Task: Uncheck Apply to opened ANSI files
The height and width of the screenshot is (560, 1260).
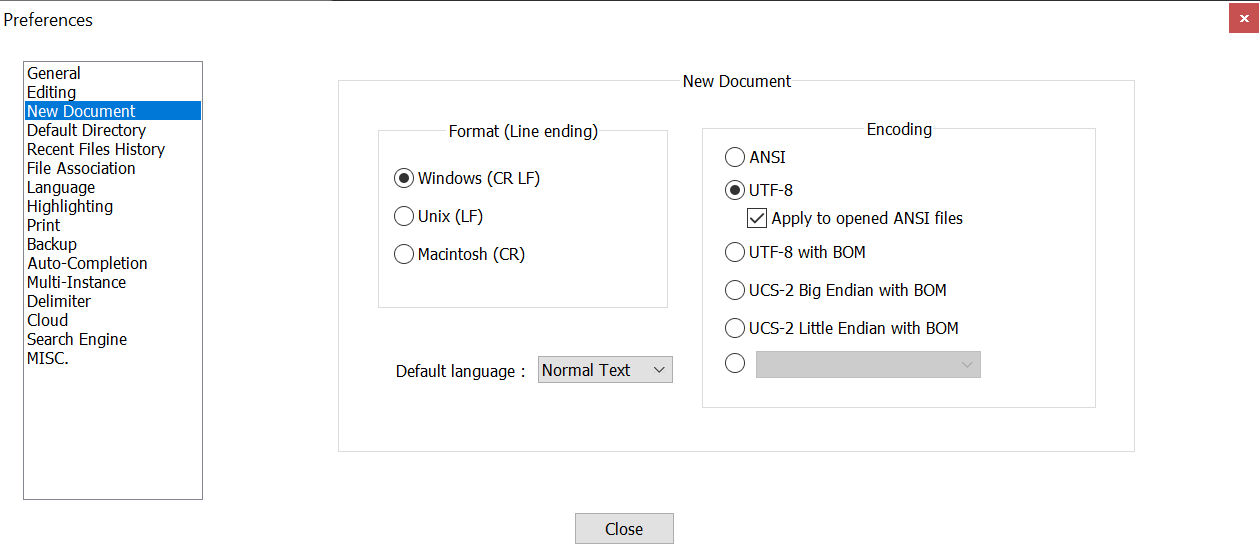Action: coord(757,218)
